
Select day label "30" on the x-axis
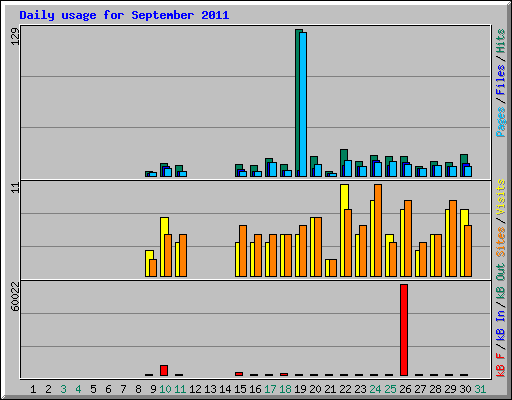(465, 389)
